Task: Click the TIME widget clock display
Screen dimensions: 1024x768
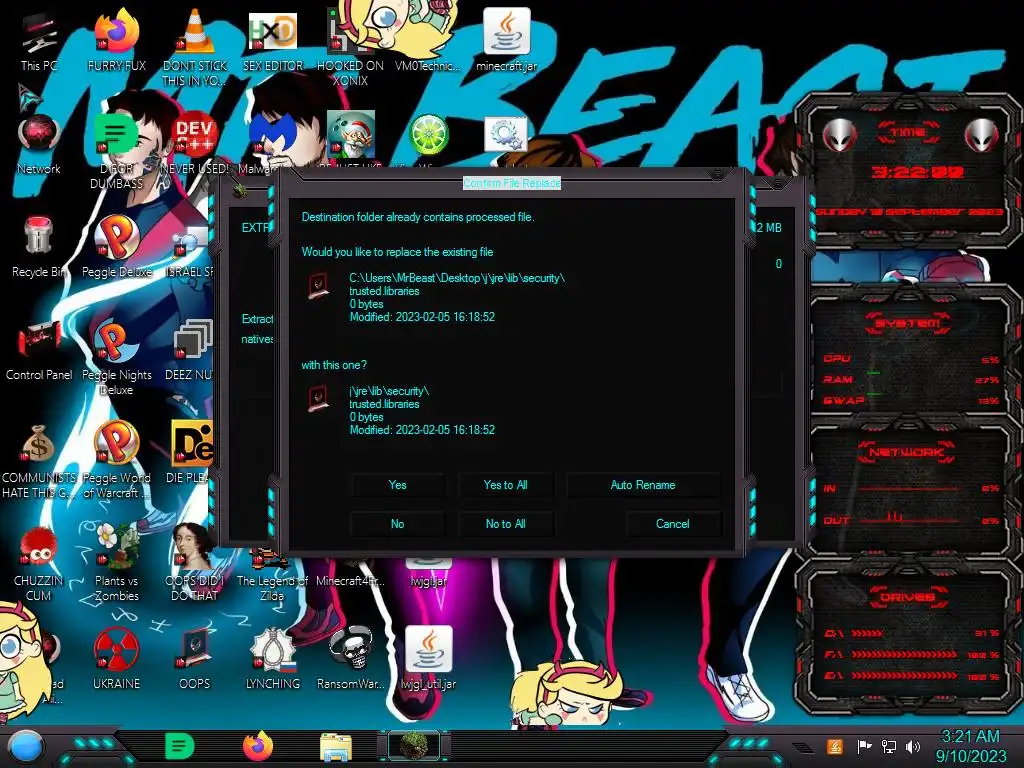Action: coord(918,172)
